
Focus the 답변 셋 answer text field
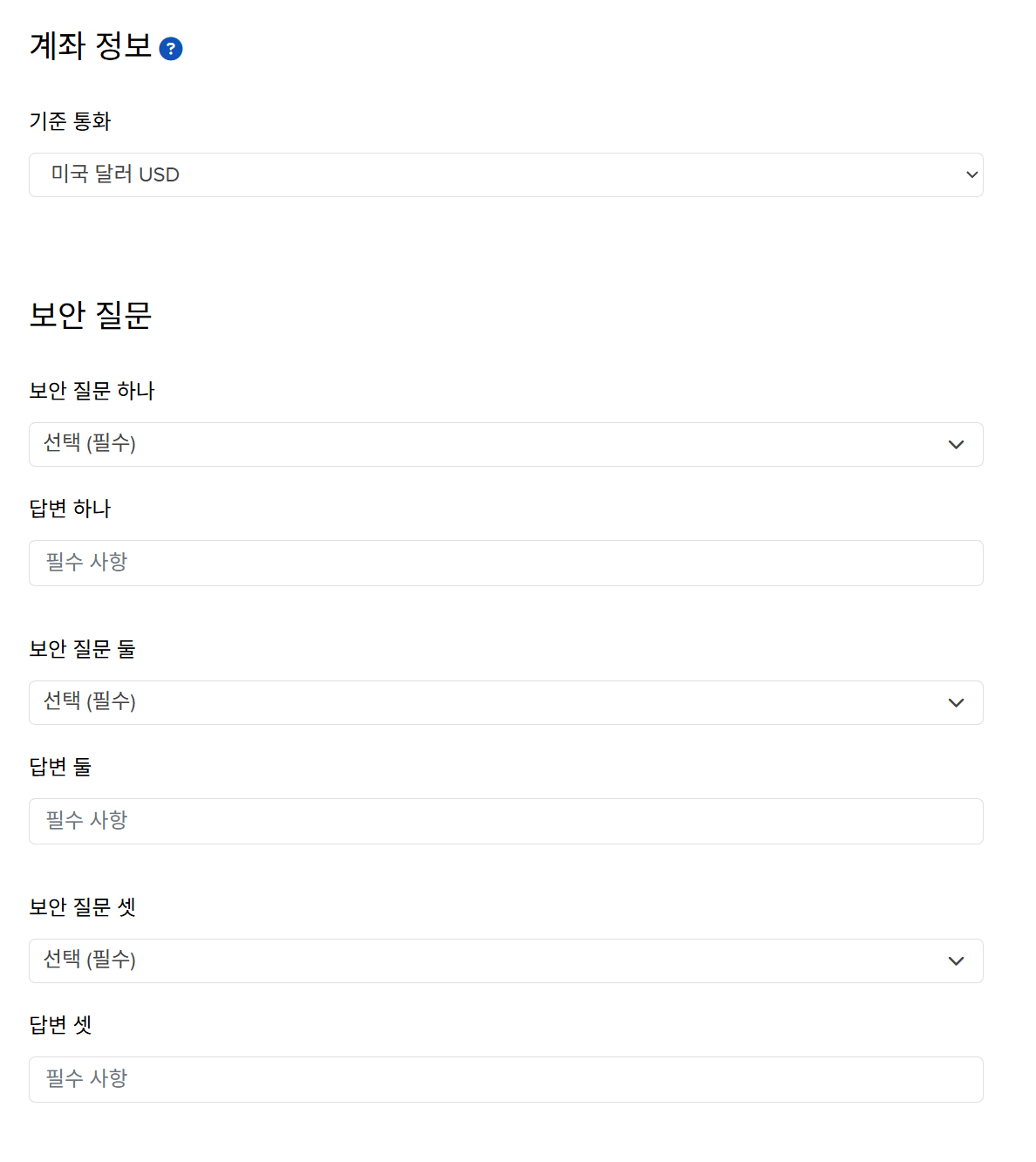(506, 1080)
